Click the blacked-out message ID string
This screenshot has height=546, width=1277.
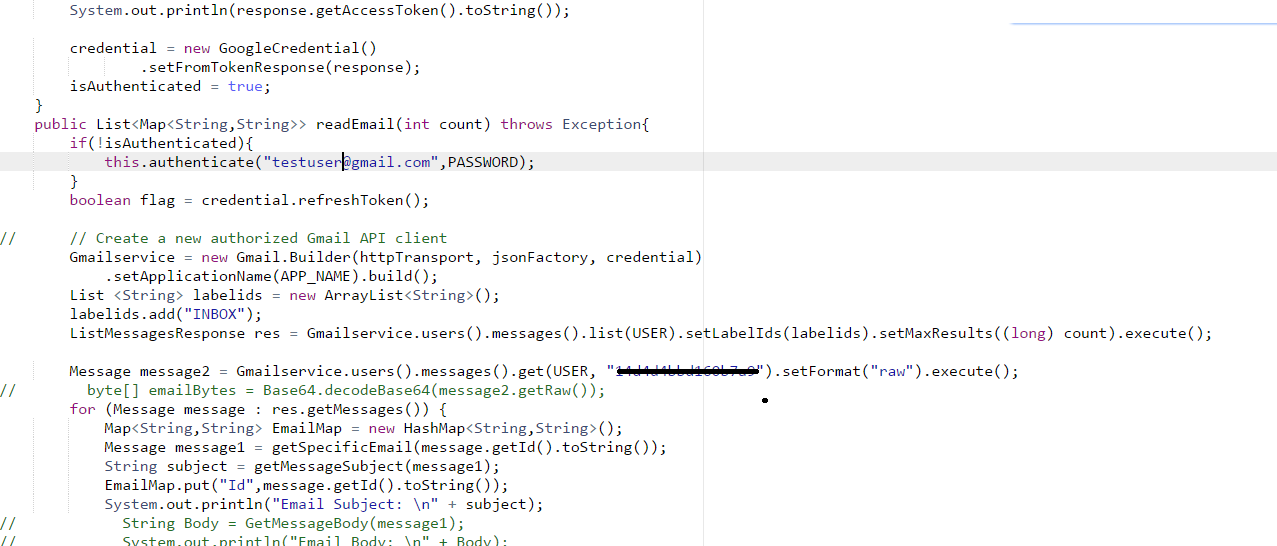688,372
